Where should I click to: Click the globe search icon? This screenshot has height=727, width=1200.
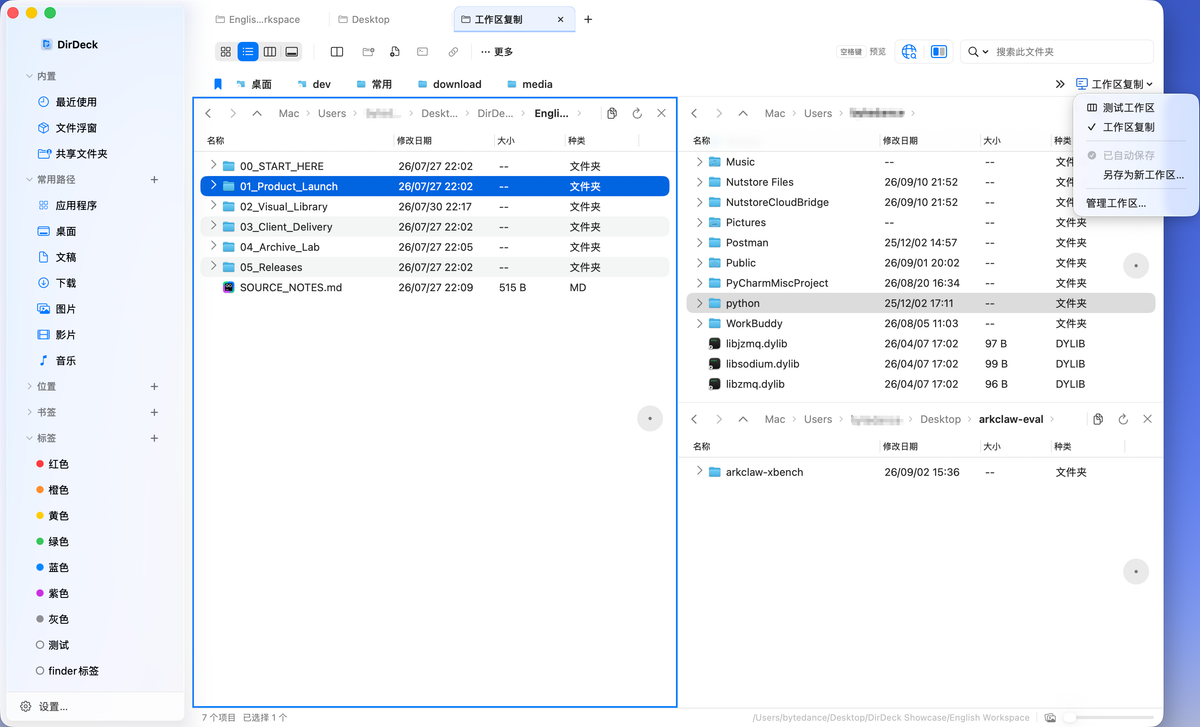pyautogui.click(x=909, y=51)
